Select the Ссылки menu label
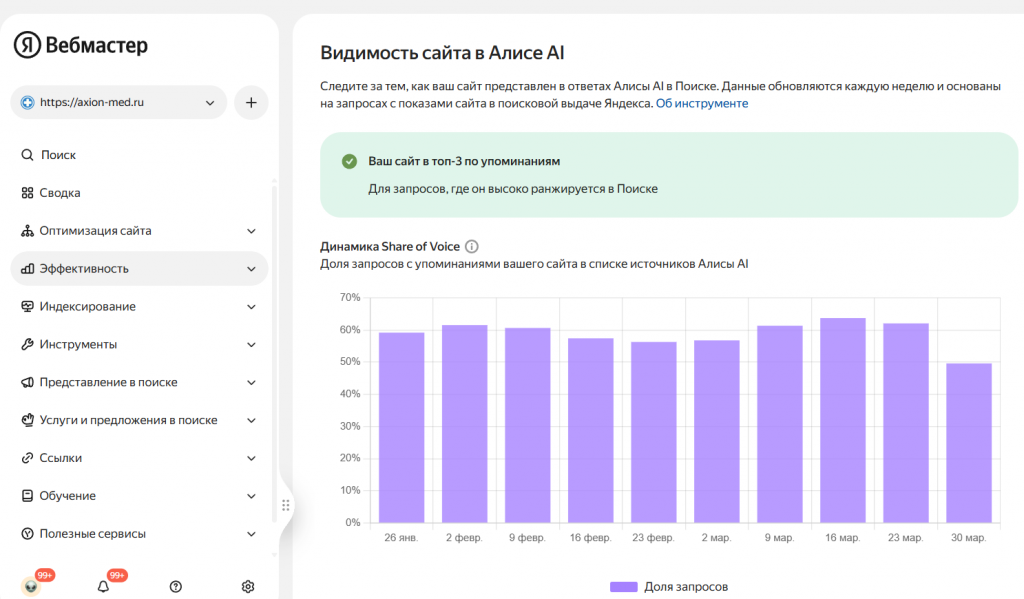 tap(61, 458)
